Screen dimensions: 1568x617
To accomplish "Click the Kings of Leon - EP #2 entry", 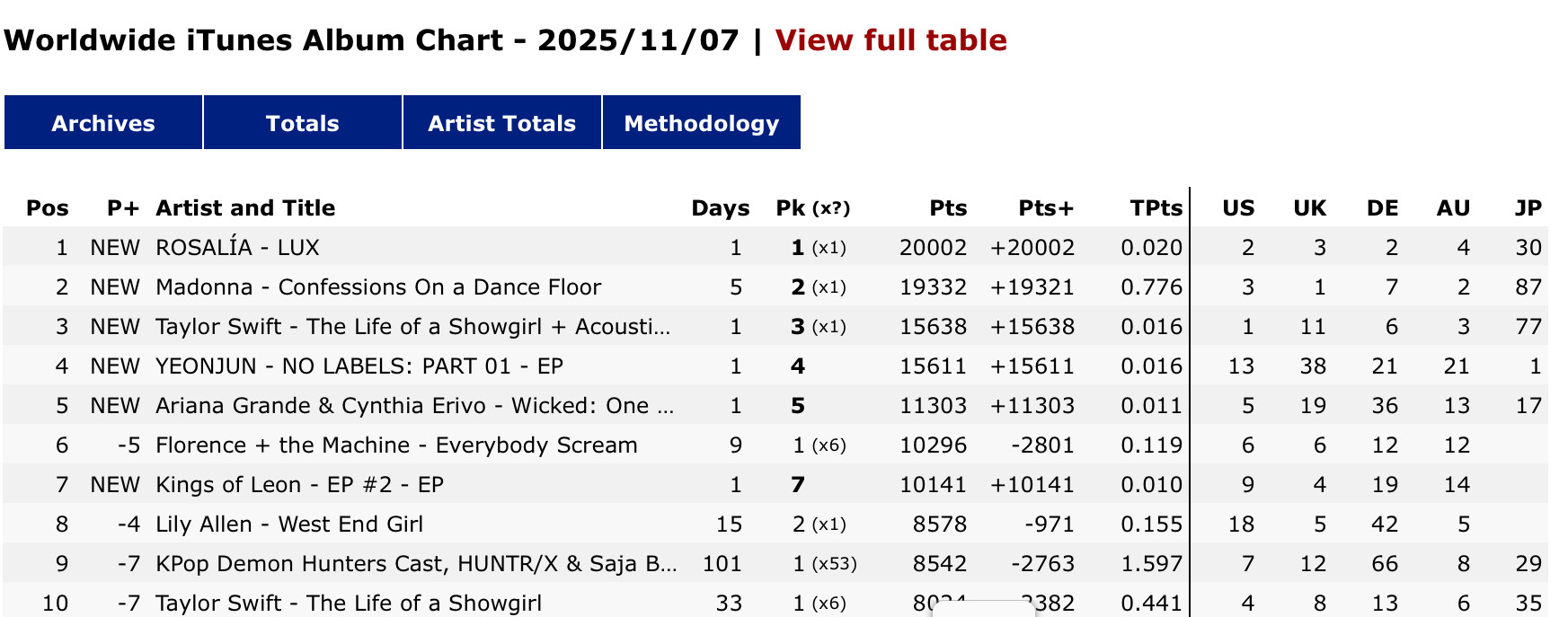I will coord(299,485).
